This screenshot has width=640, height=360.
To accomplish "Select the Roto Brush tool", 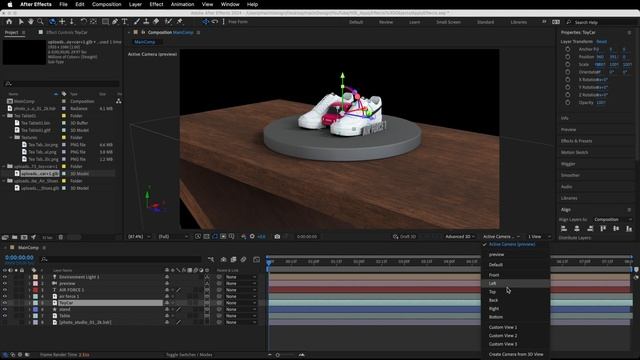I will [x=168, y=22].
